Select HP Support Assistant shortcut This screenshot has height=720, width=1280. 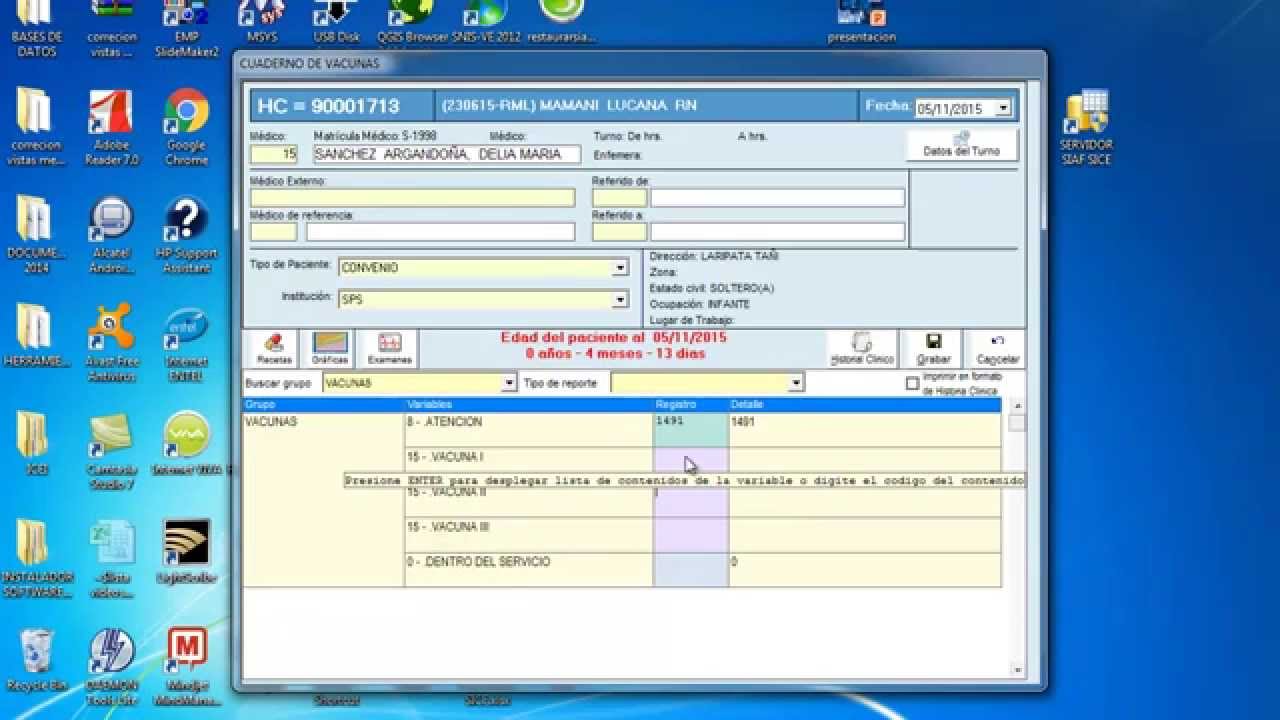coord(186,235)
